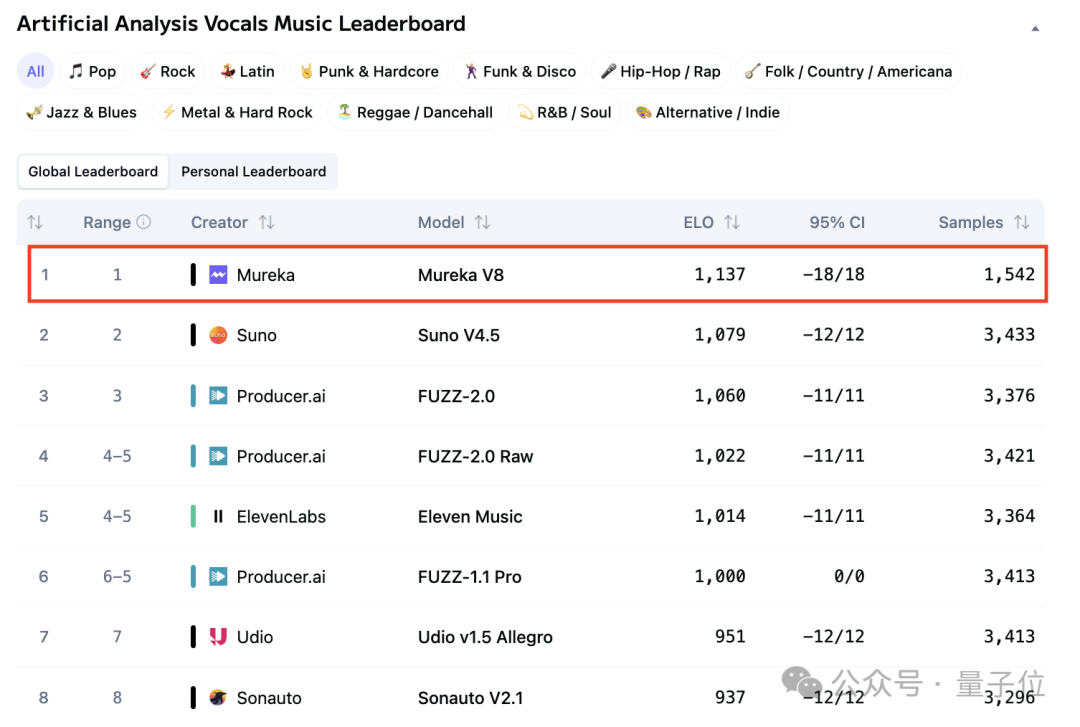Image resolution: width=1080 pixels, height=727 pixels.
Task: Toggle the Pop genre filter
Action: coord(92,71)
